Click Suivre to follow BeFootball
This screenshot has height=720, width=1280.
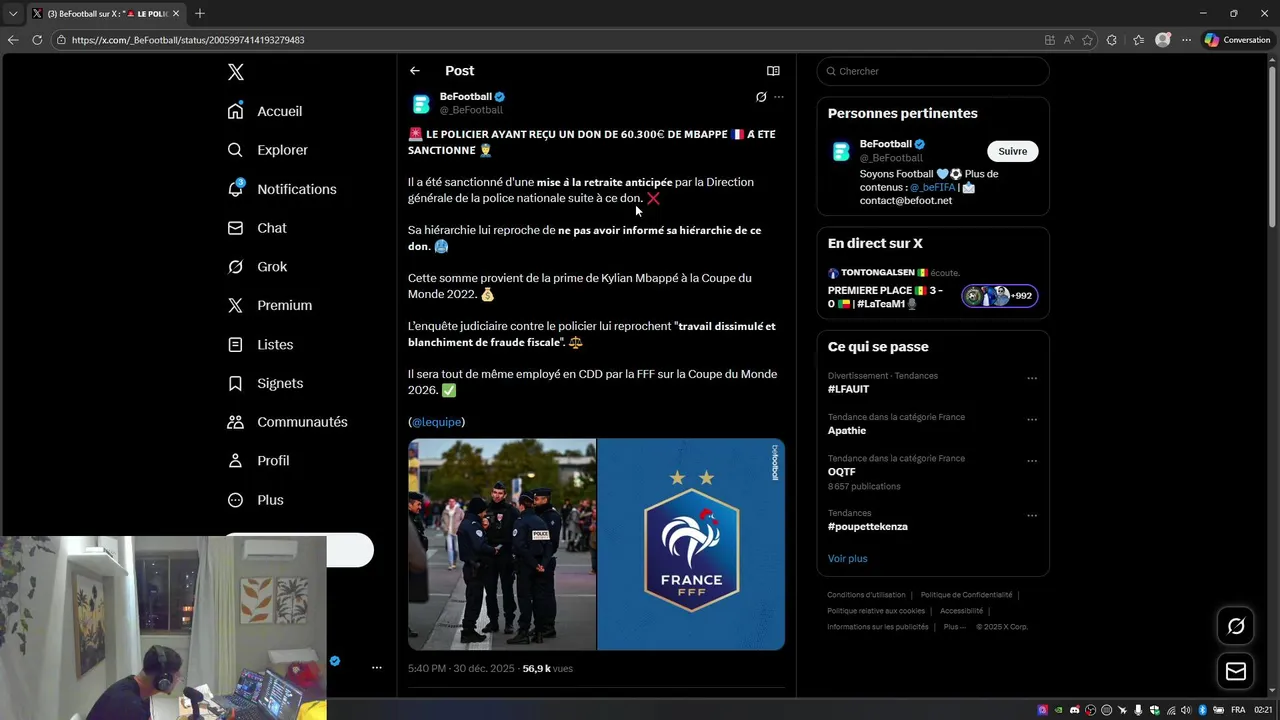[1013, 151]
